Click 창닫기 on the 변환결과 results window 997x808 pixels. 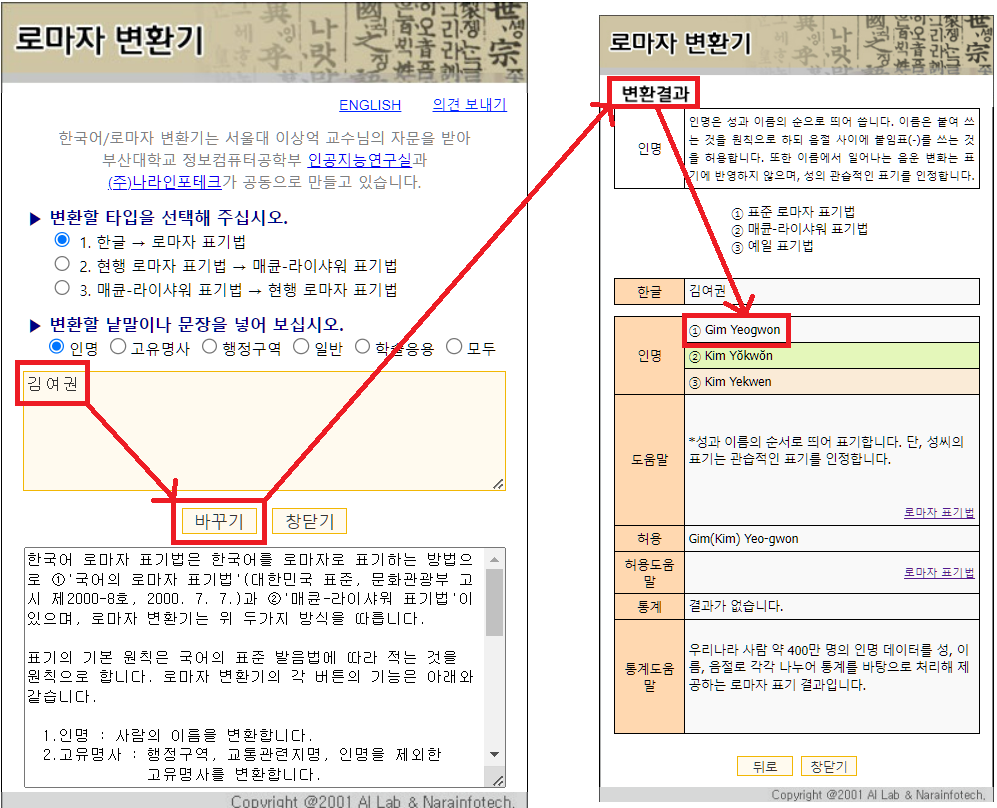coord(828,765)
